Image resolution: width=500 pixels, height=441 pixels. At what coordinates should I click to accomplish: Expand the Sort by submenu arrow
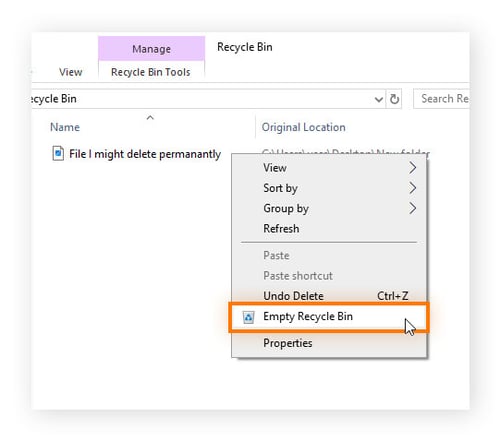point(412,188)
